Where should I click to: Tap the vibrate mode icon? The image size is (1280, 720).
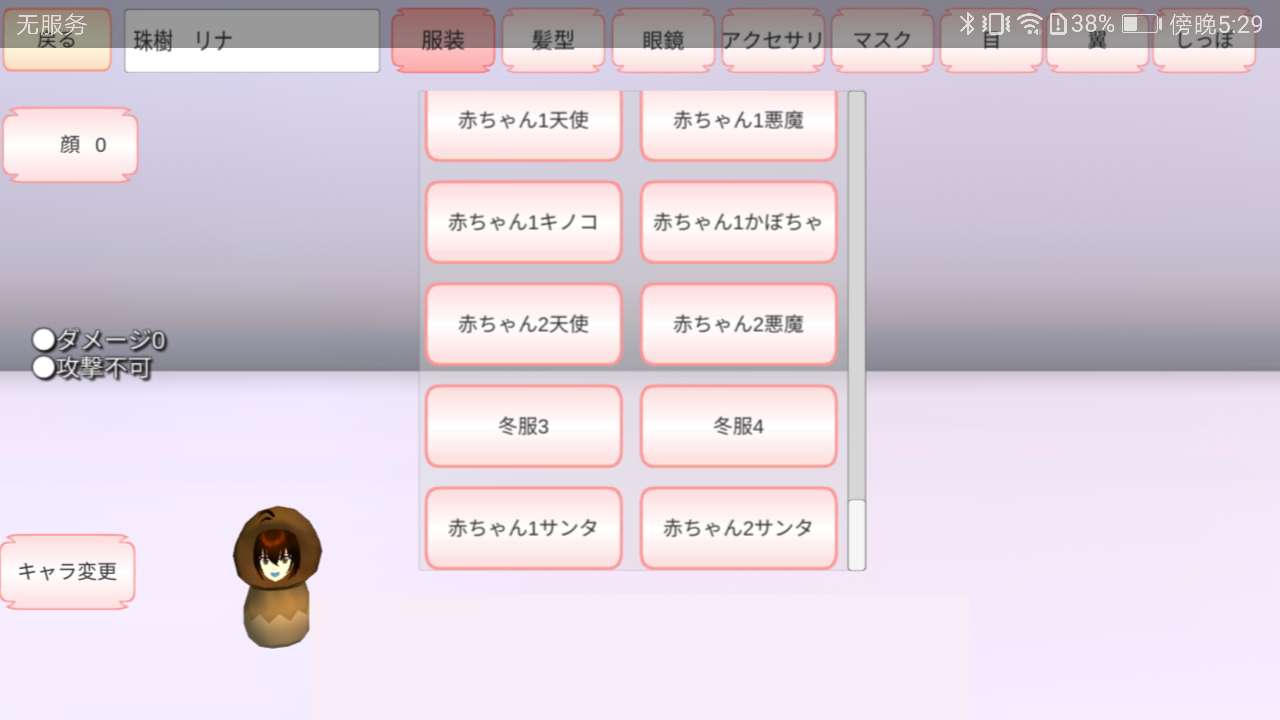point(995,23)
